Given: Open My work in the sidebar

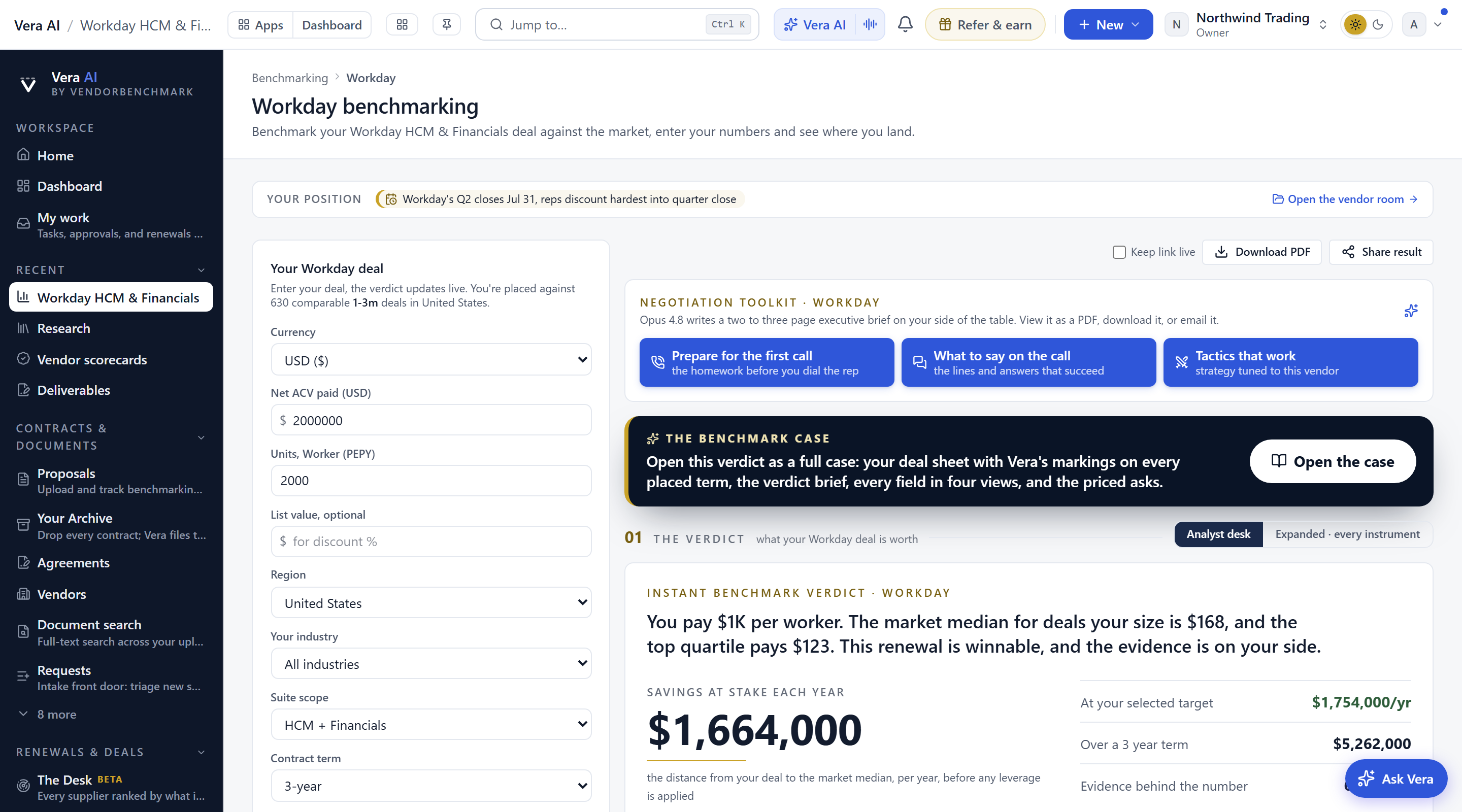Looking at the screenshot, I should tap(111, 225).
